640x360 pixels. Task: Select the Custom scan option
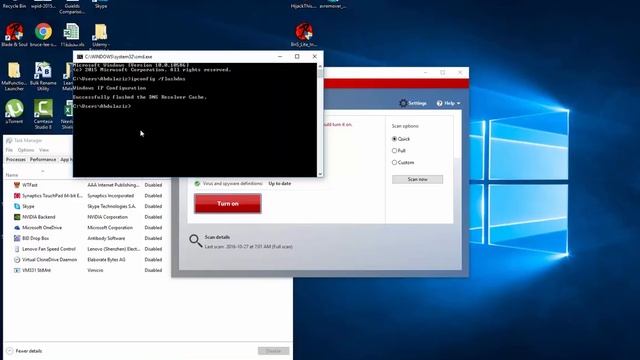394,162
